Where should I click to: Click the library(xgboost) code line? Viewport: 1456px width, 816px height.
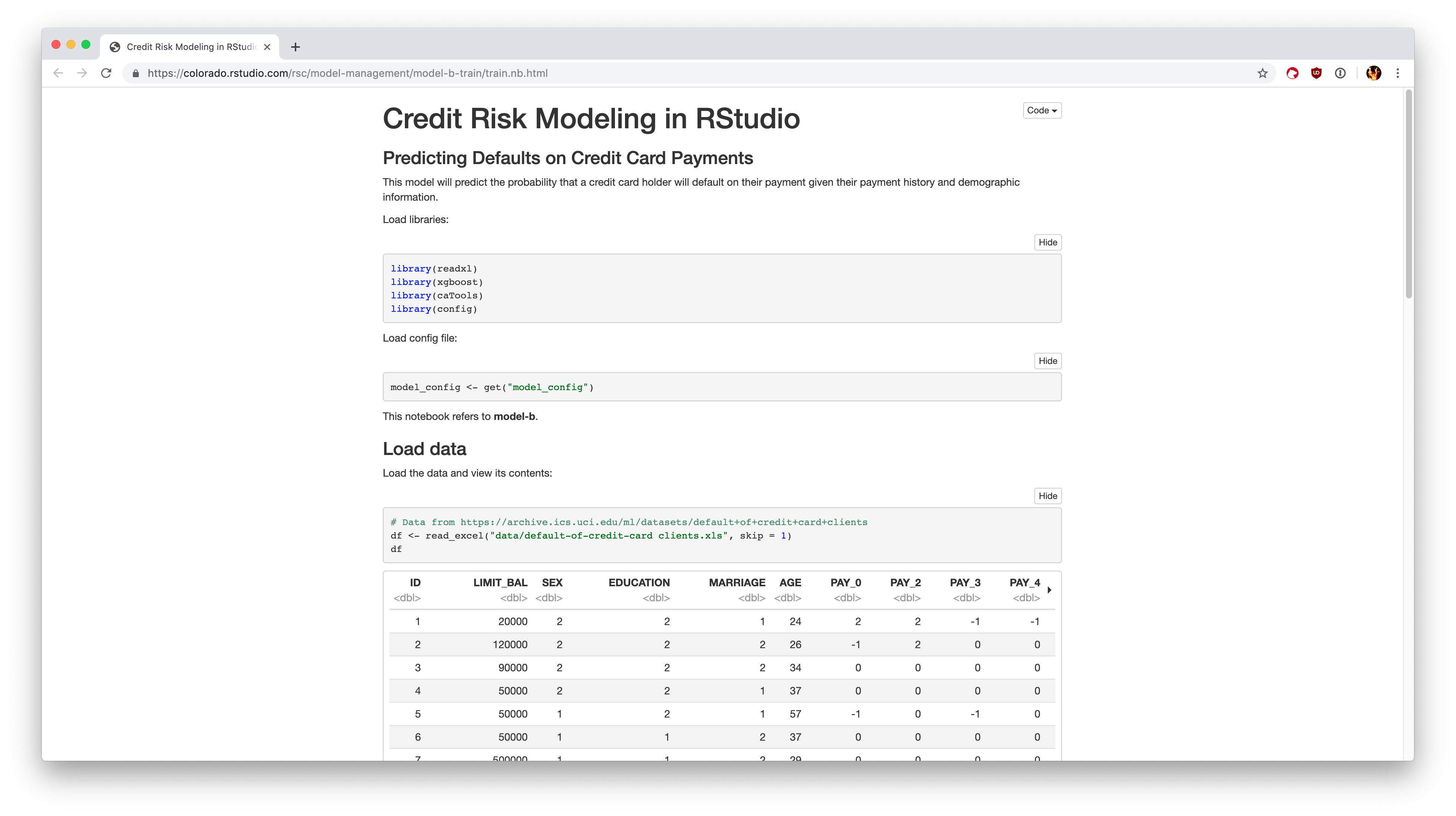coord(436,282)
